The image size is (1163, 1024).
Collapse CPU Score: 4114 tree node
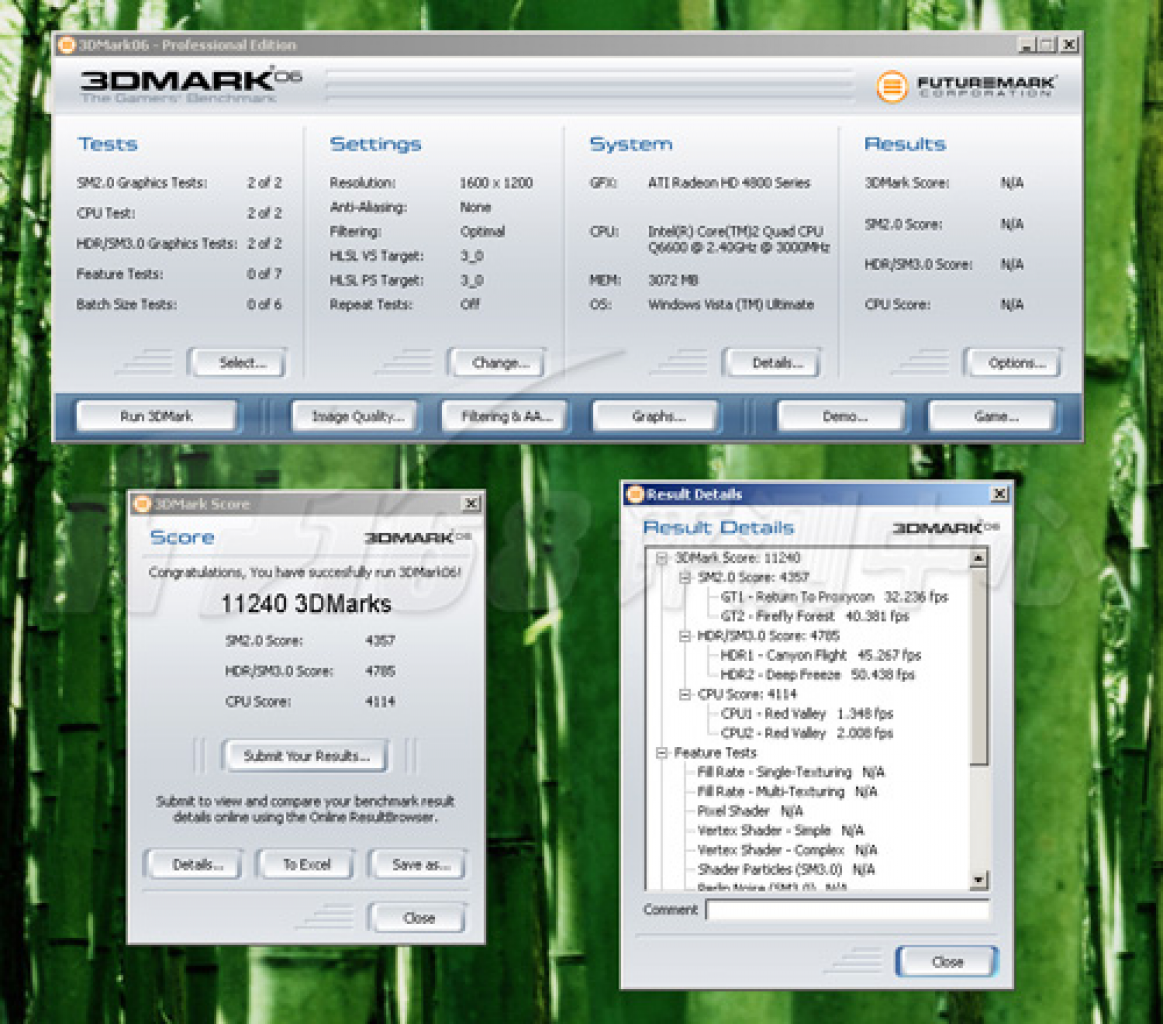click(685, 695)
